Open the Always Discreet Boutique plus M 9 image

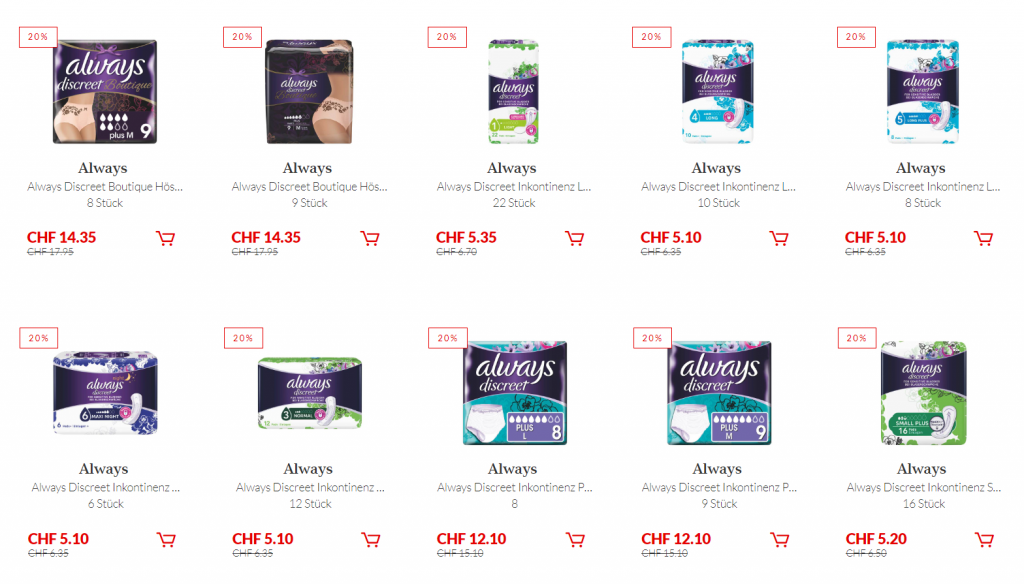[x=104, y=91]
